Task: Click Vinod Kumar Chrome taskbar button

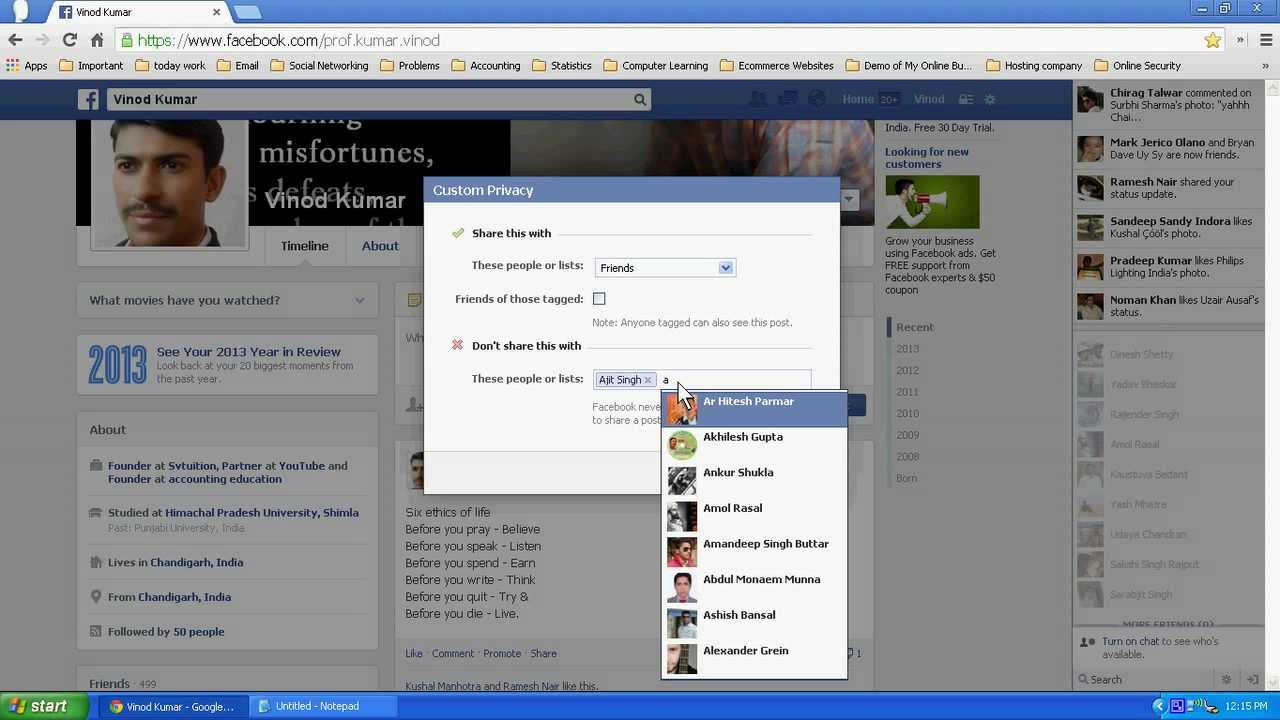Action: [x=173, y=706]
